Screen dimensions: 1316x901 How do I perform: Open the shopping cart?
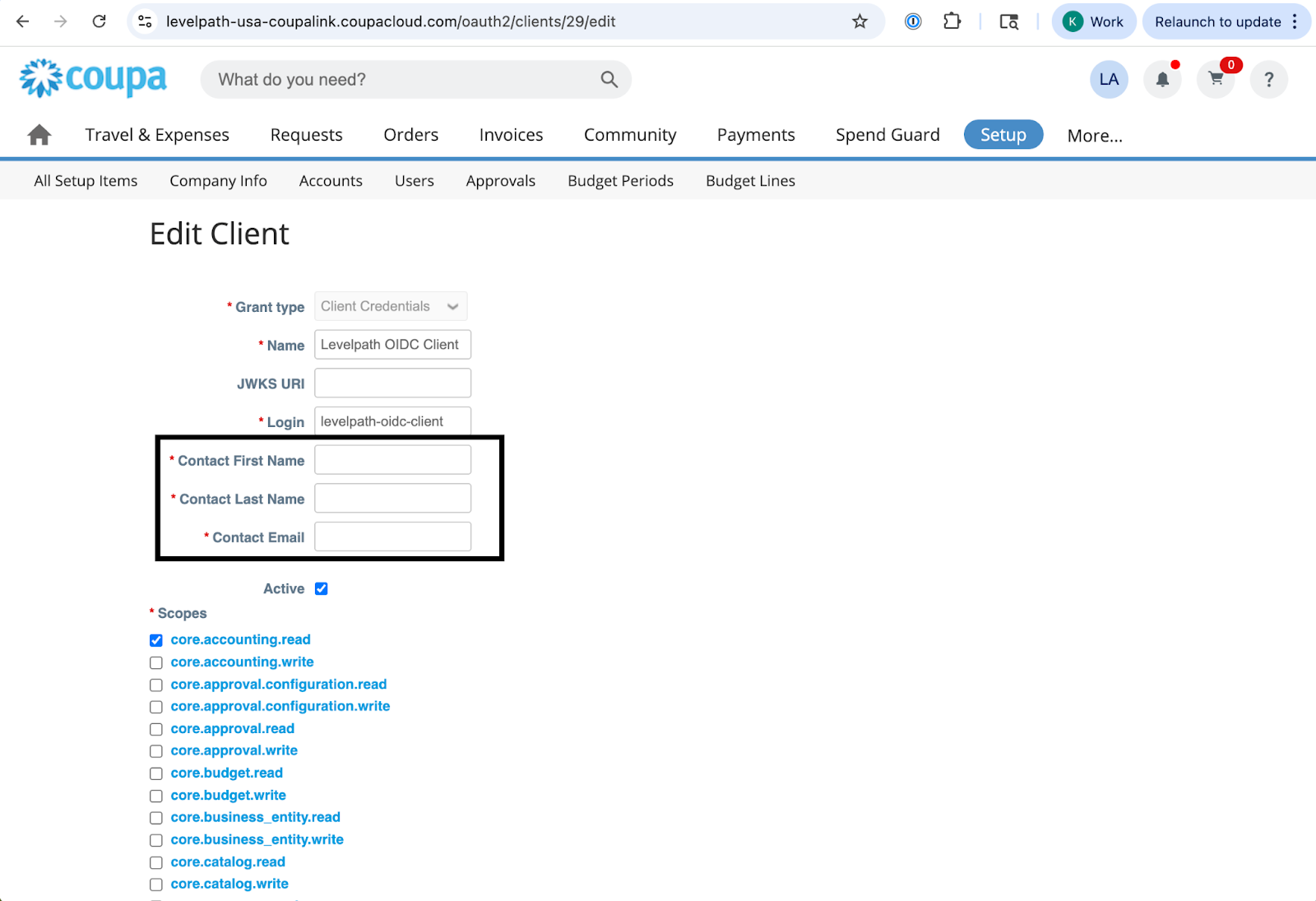point(1216,80)
